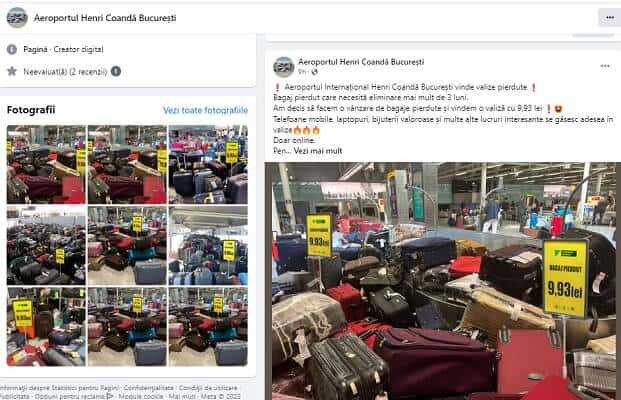The width and height of the screenshot is (621, 400).
Task: Click the info icon after 2 recenzii
Action: point(116,72)
